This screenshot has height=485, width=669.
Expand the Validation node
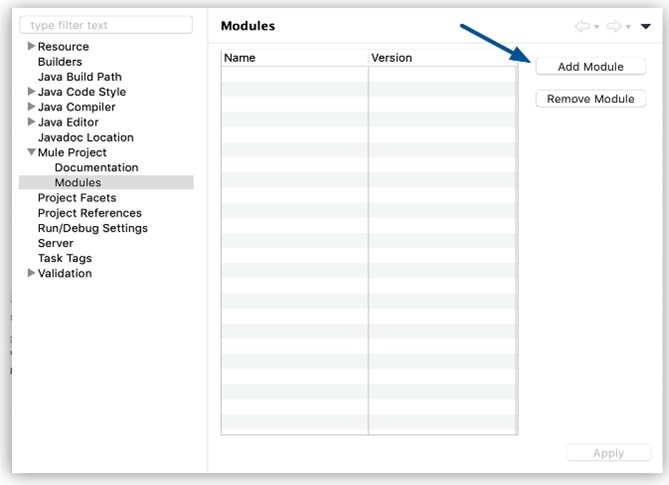(31, 273)
